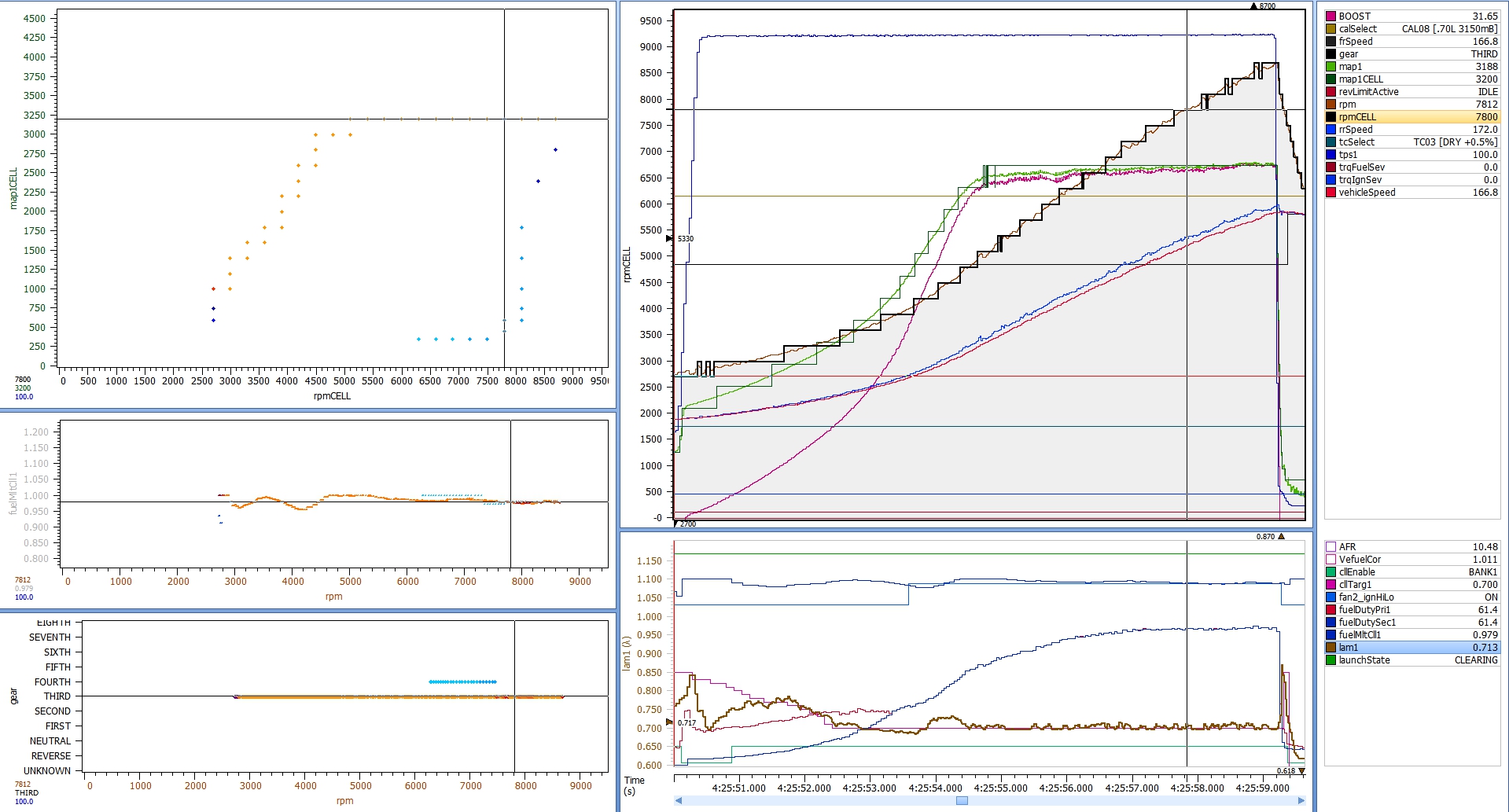The image size is (1509, 812).
Task: Click the vehicleSpeed channel red swatch
Action: 1330,193
